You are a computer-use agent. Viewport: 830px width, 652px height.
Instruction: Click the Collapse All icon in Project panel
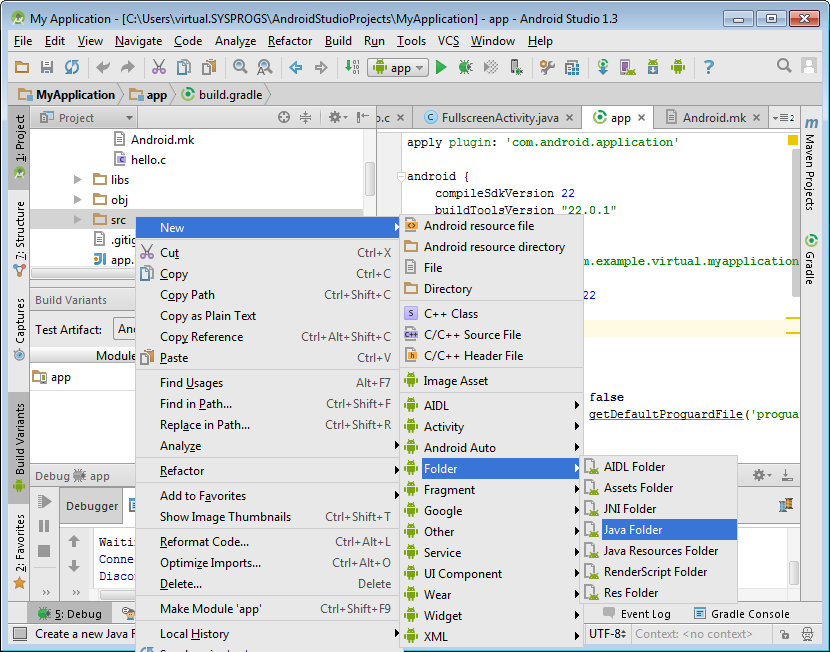pyautogui.click(x=305, y=117)
